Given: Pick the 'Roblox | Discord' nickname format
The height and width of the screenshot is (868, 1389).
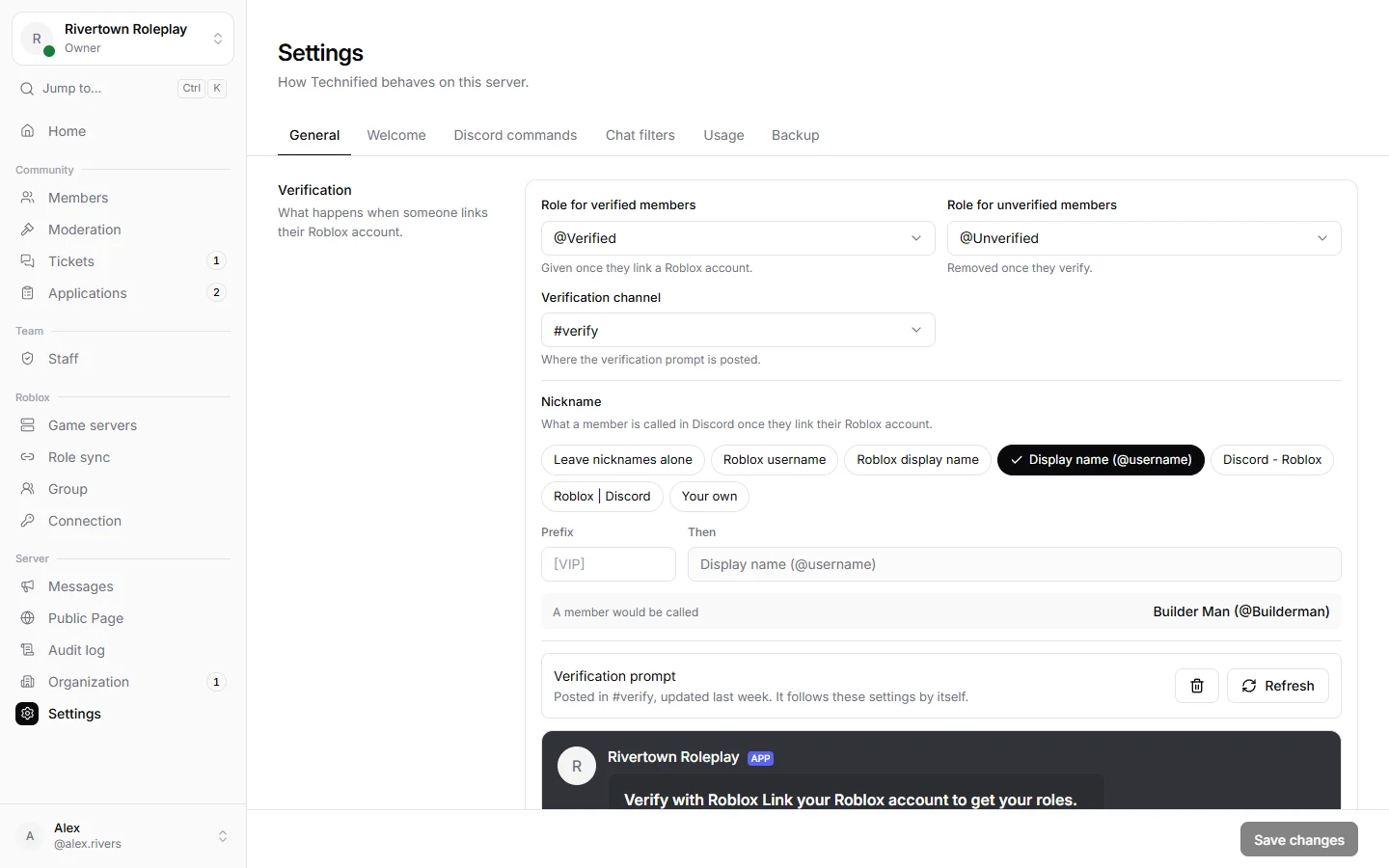Looking at the screenshot, I should tap(602, 497).
